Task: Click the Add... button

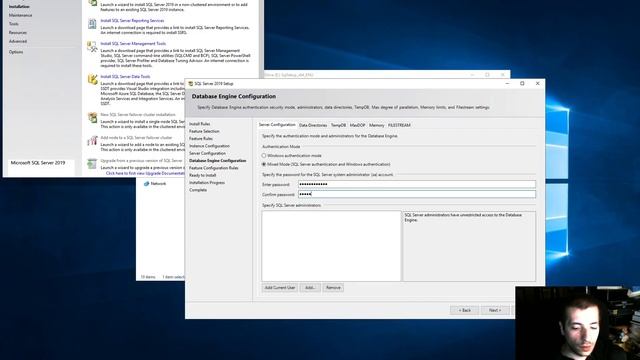Action: point(310,288)
